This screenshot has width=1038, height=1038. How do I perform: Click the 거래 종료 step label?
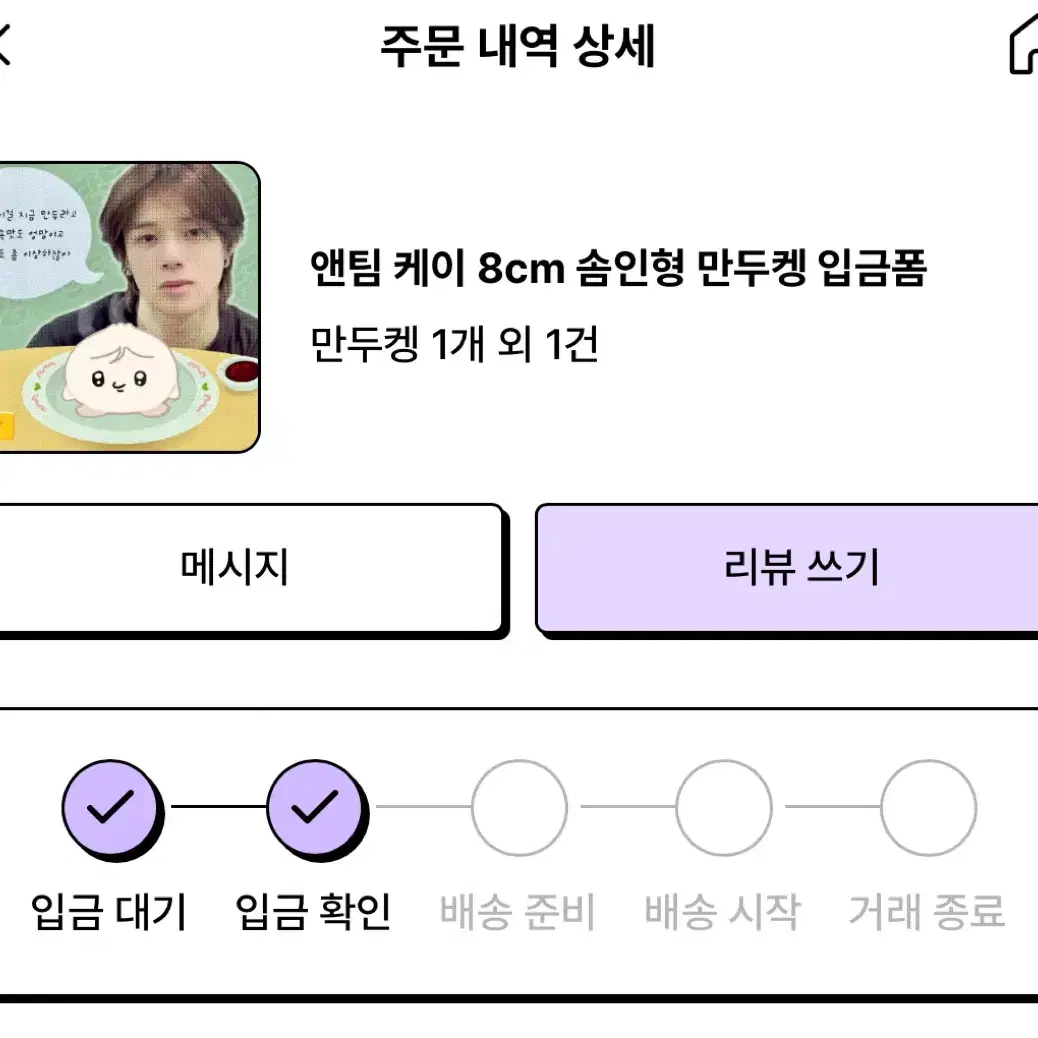click(x=927, y=912)
